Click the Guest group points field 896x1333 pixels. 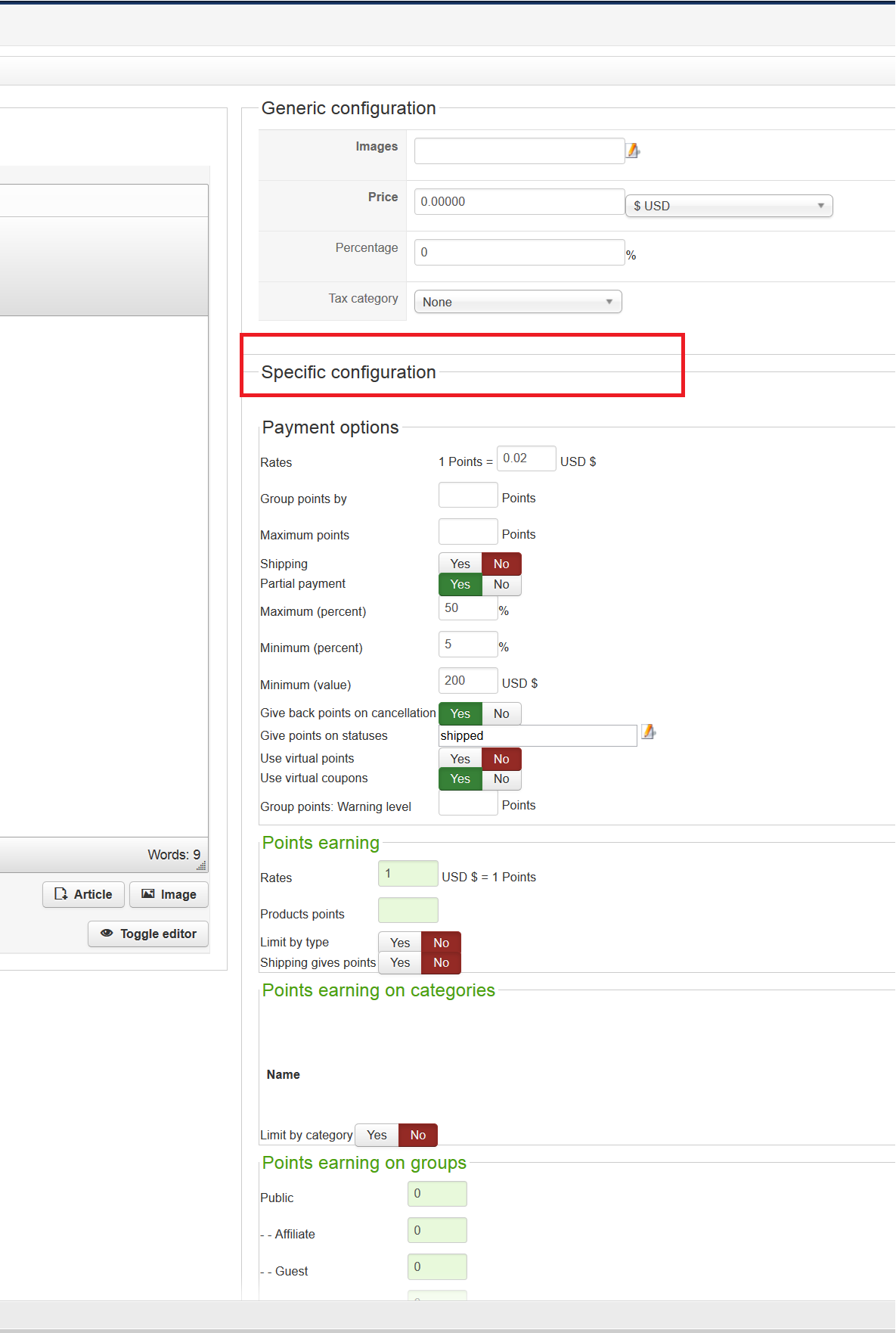click(x=437, y=1266)
